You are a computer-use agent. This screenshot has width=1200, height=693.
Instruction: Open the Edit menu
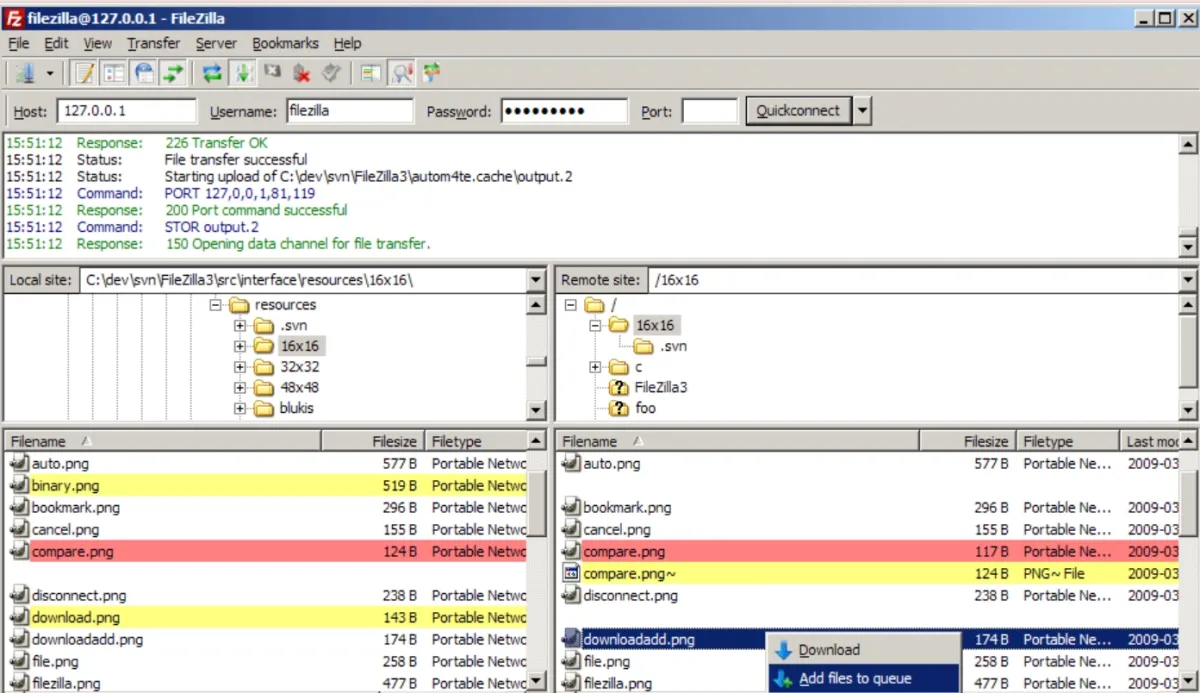point(56,43)
